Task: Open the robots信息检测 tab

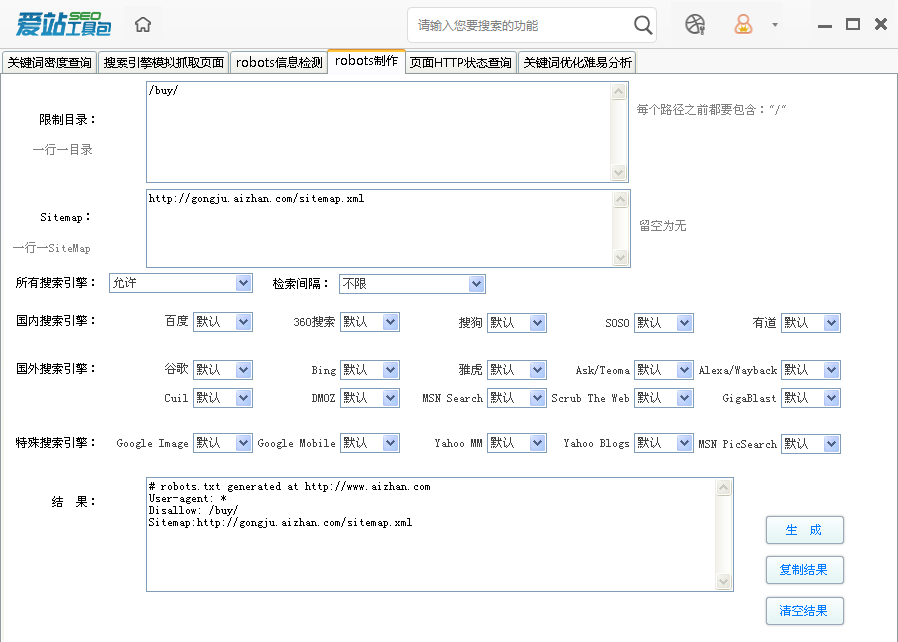Action: point(279,62)
